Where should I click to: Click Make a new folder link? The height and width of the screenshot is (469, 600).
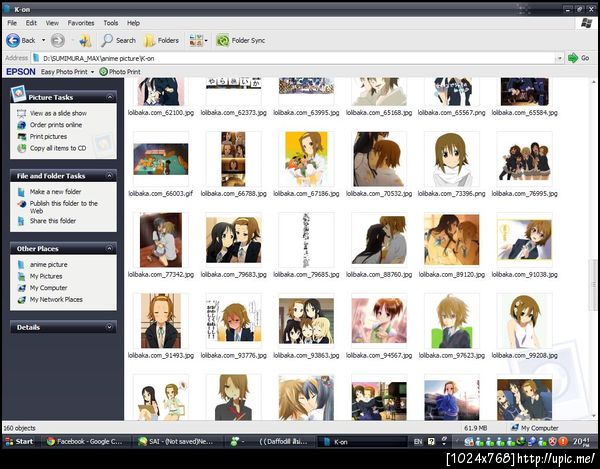pyautogui.click(x=55, y=192)
